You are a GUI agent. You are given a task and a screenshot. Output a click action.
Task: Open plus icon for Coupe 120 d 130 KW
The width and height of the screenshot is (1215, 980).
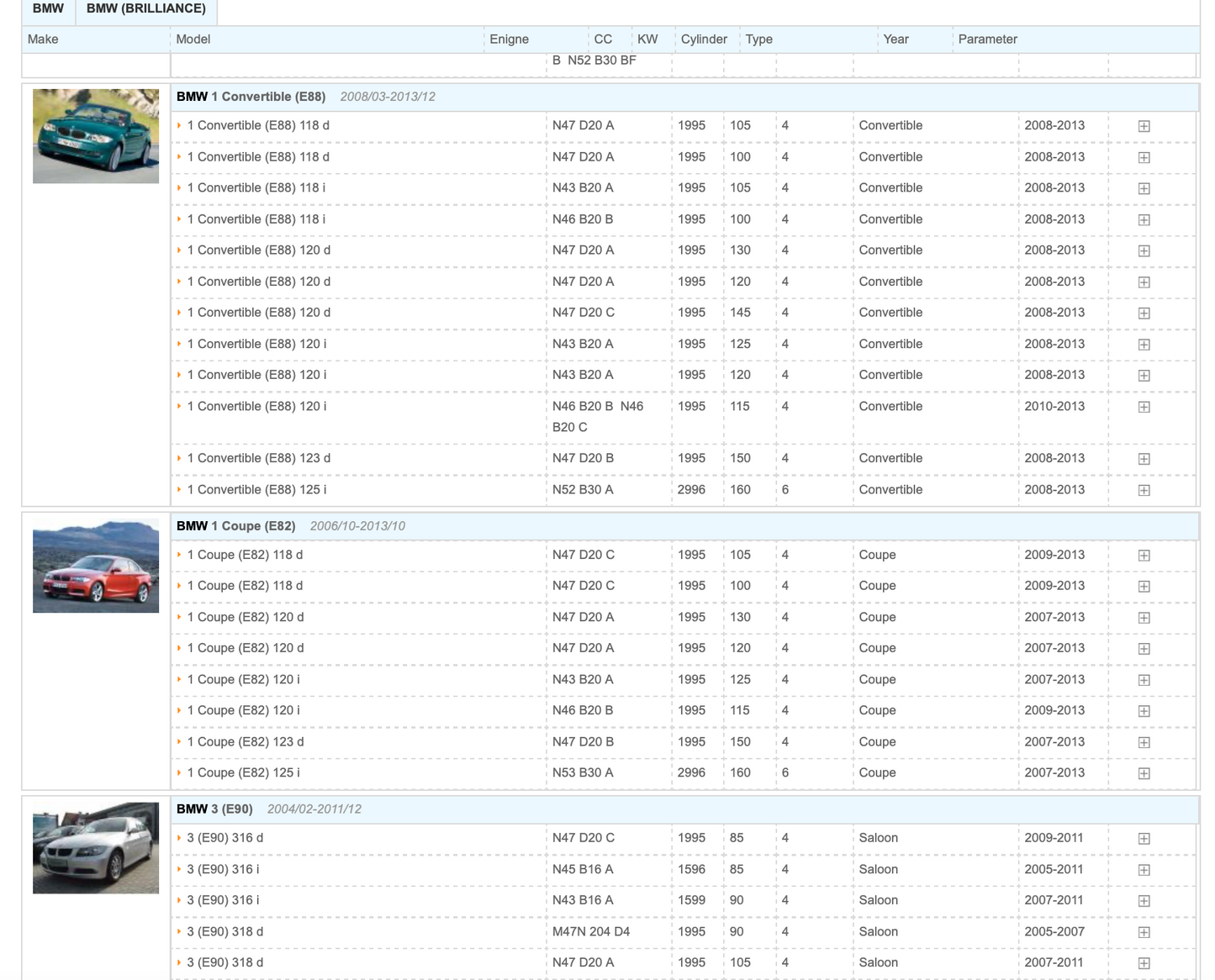(x=1144, y=618)
